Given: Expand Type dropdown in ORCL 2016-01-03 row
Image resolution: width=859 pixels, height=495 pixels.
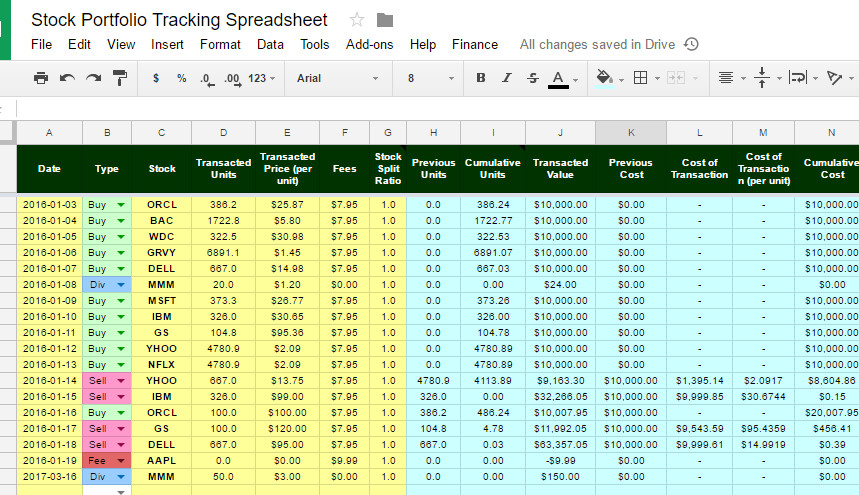Looking at the screenshot, I should click(x=121, y=204).
